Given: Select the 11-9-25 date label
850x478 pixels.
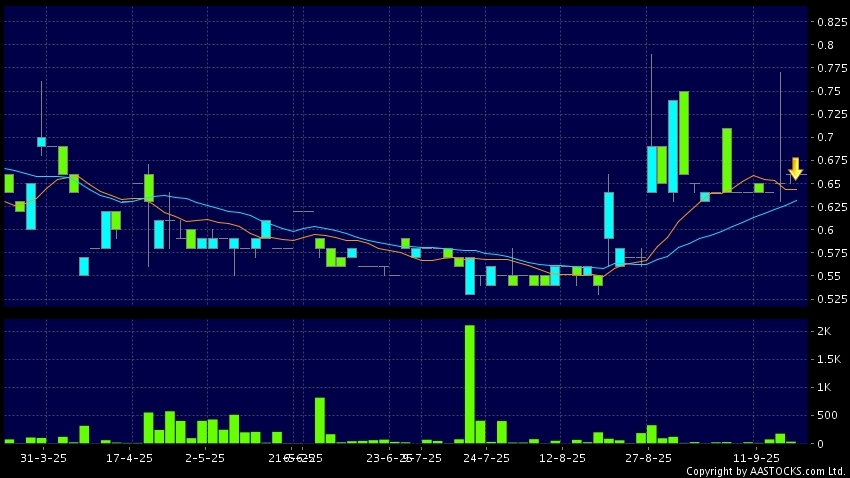Looking at the screenshot, I should (757, 458).
